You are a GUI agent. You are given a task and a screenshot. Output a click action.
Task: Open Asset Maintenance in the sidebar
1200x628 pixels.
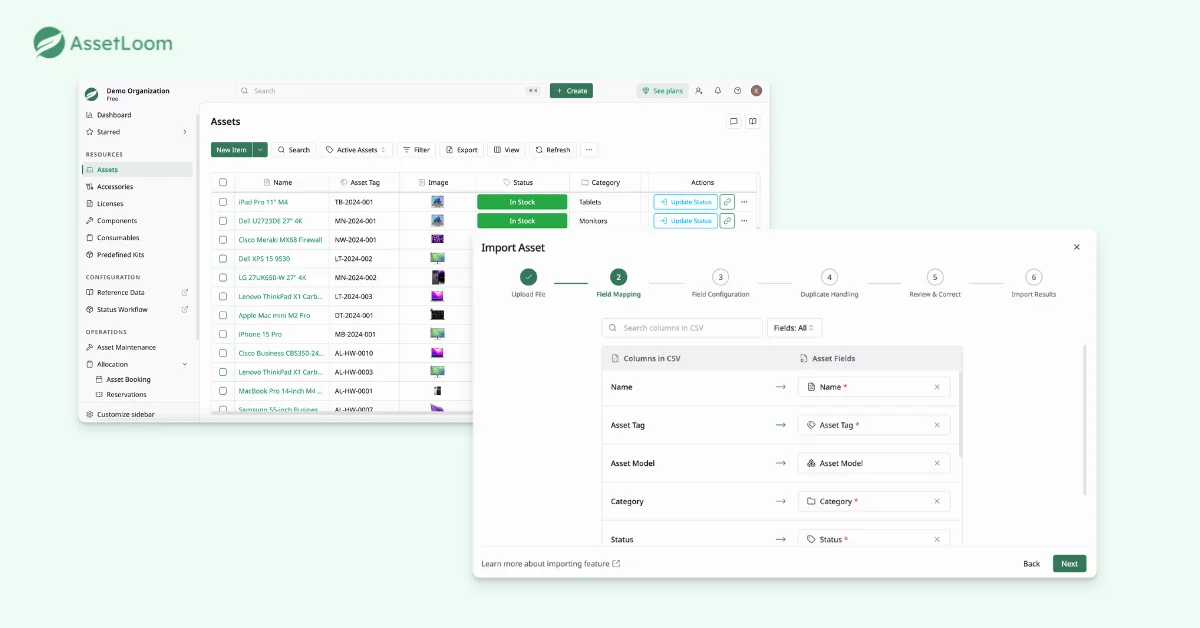pyautogui.click(x=126, y=348)
